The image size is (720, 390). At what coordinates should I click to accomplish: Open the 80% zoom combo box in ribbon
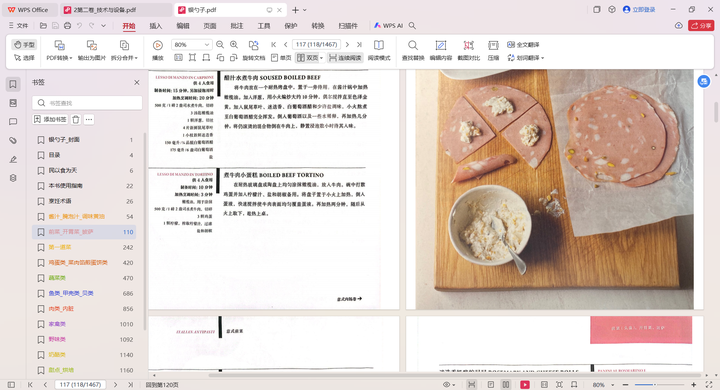point(191,45)
